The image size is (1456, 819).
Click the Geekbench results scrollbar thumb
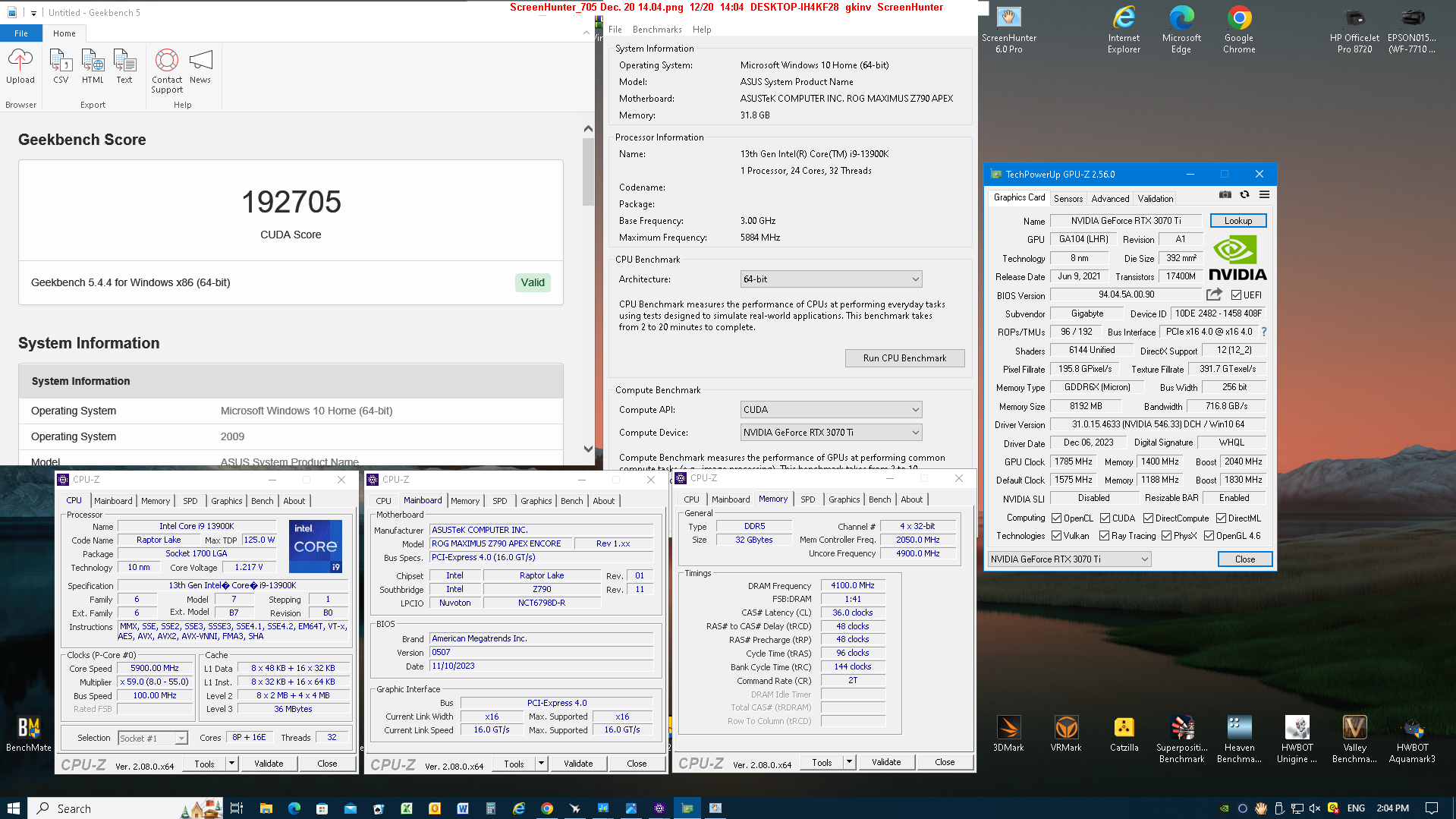coord(588,171)
